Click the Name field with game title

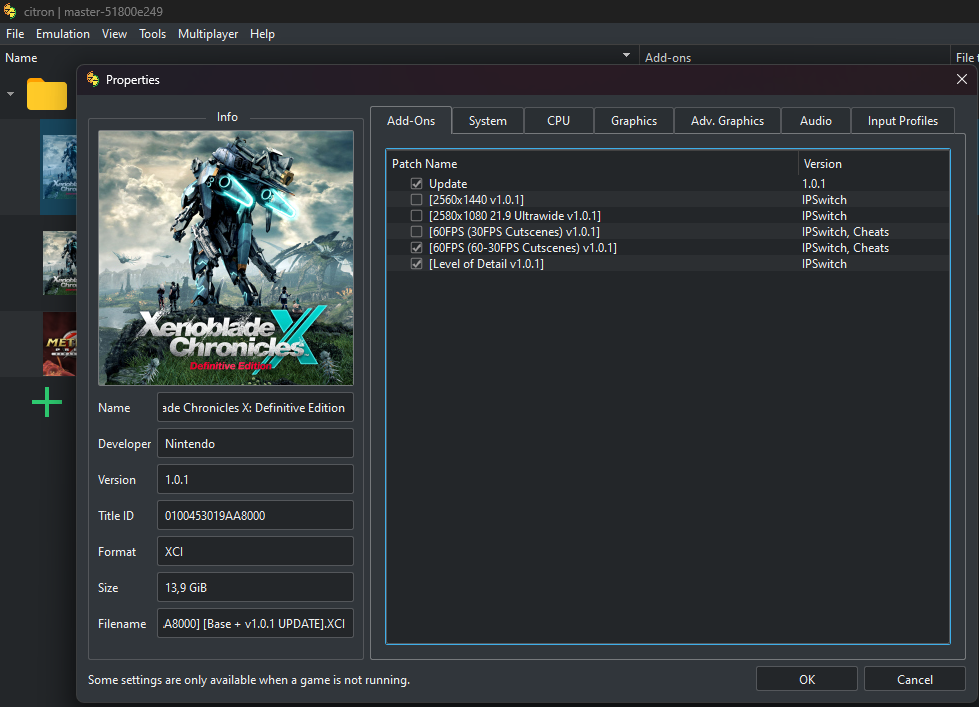(255, 407)
